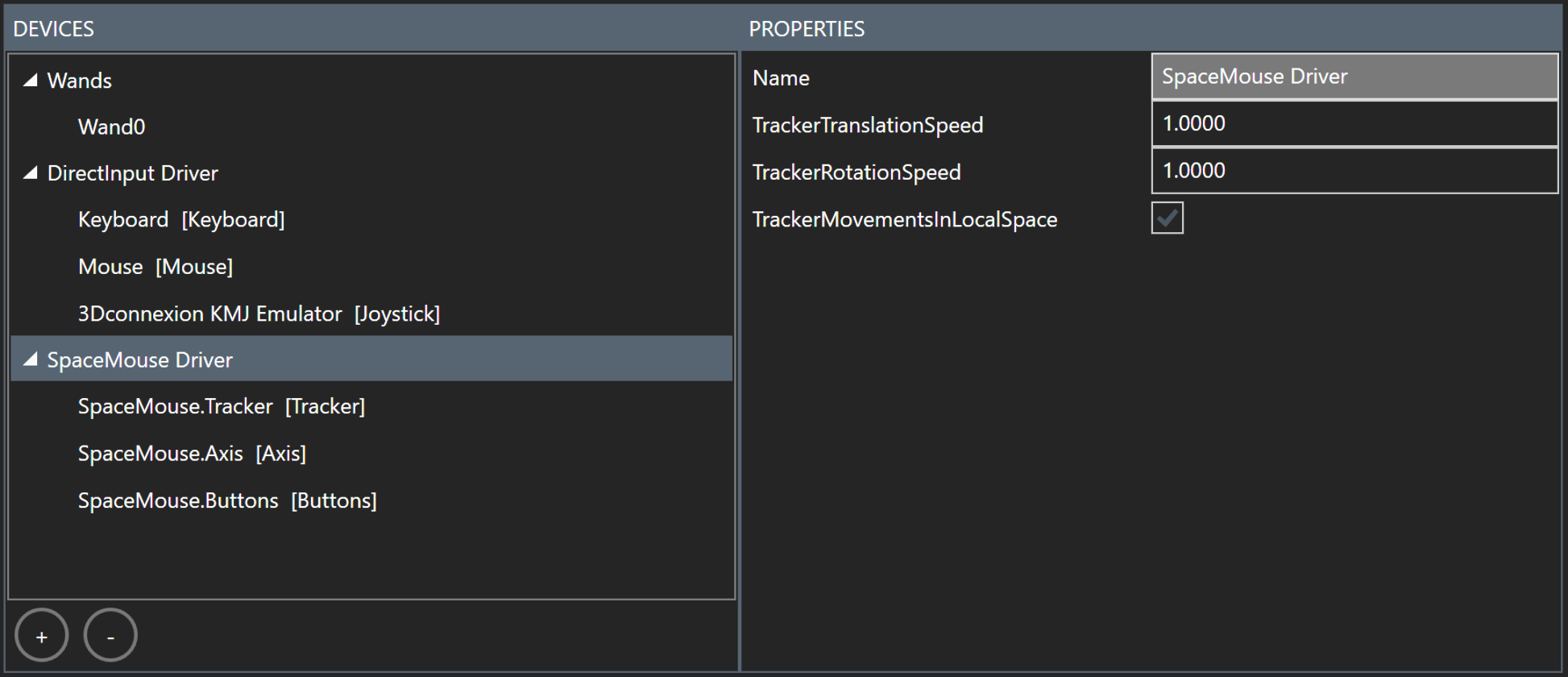Collapse the SpaceMouse Driver node
1568x677 pixels.
(x=31, y=359)
